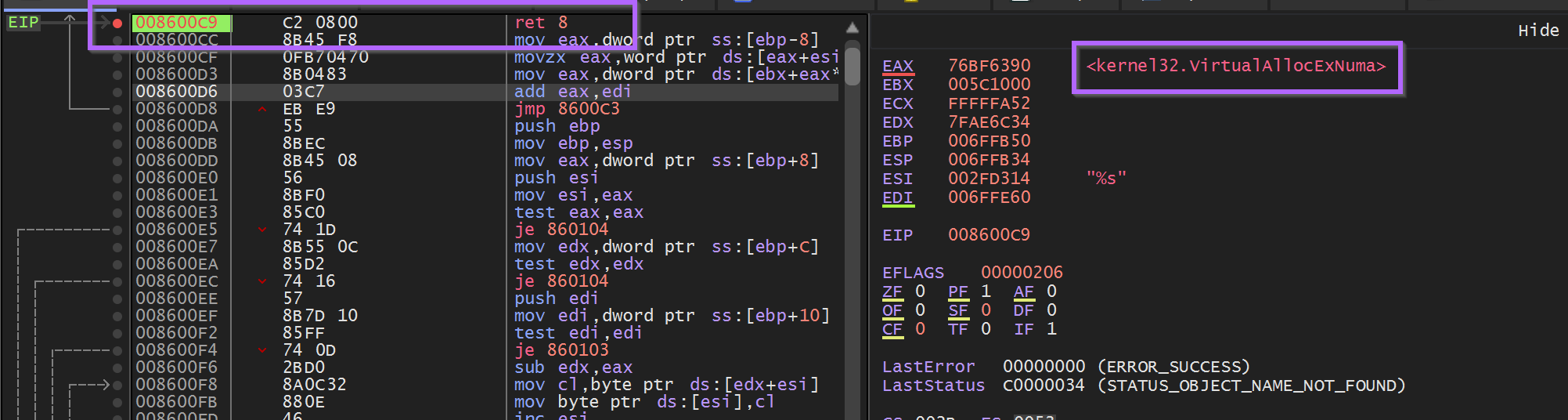Click the PF flag label

click(958, 291)
